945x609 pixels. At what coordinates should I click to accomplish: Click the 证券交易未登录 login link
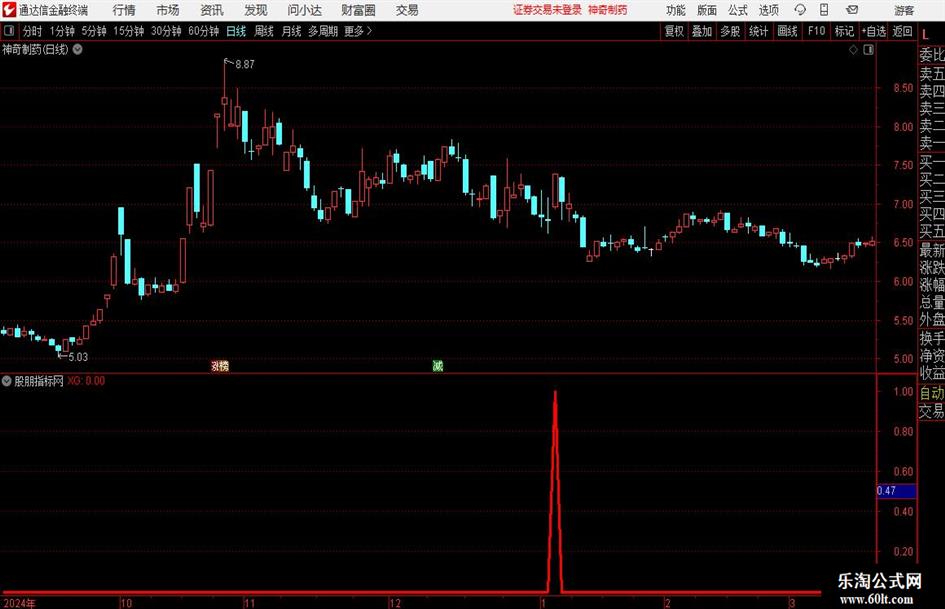[x=547, y=10]
